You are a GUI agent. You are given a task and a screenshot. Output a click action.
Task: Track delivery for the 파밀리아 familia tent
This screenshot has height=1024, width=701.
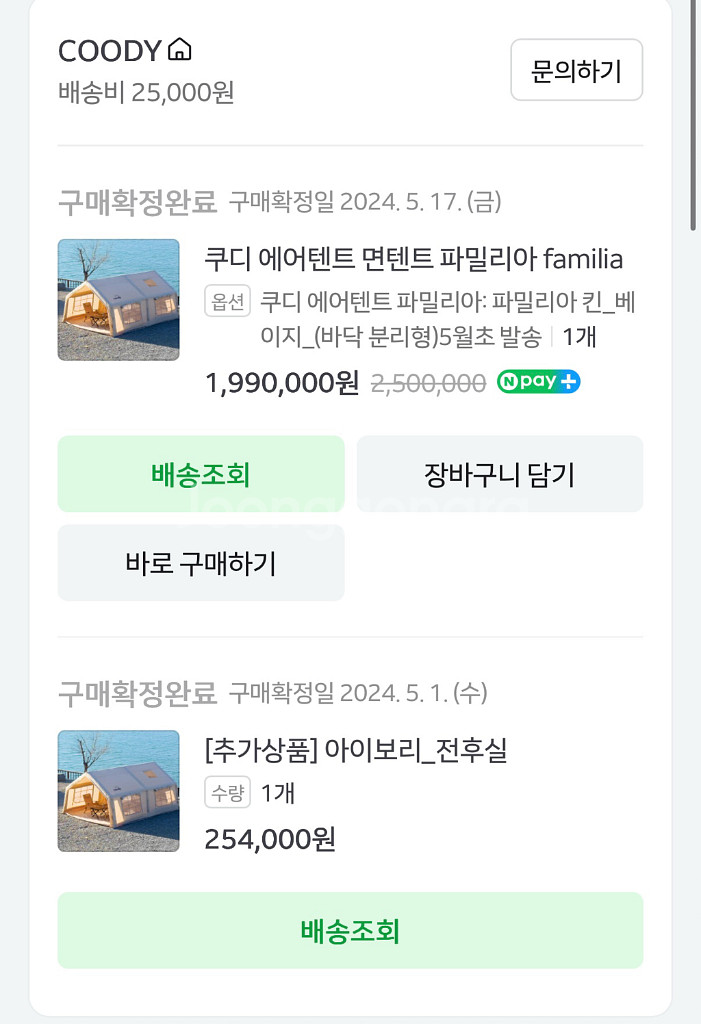201,474
